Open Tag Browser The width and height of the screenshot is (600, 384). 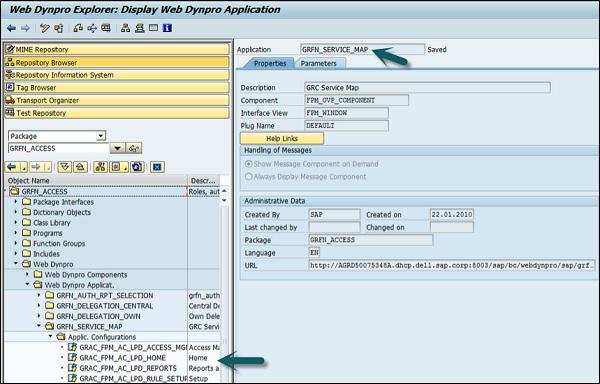[x=117, y=88]
